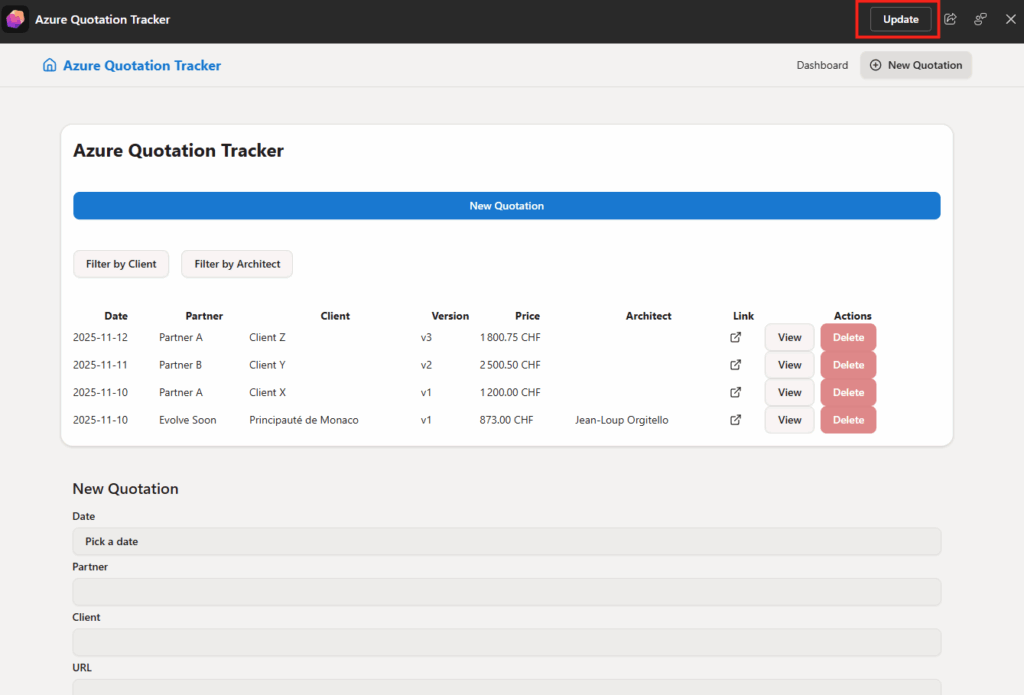Screen dimensions: 1024x695
Task: Open the Filter by Client selector
Action: [121, 264]
